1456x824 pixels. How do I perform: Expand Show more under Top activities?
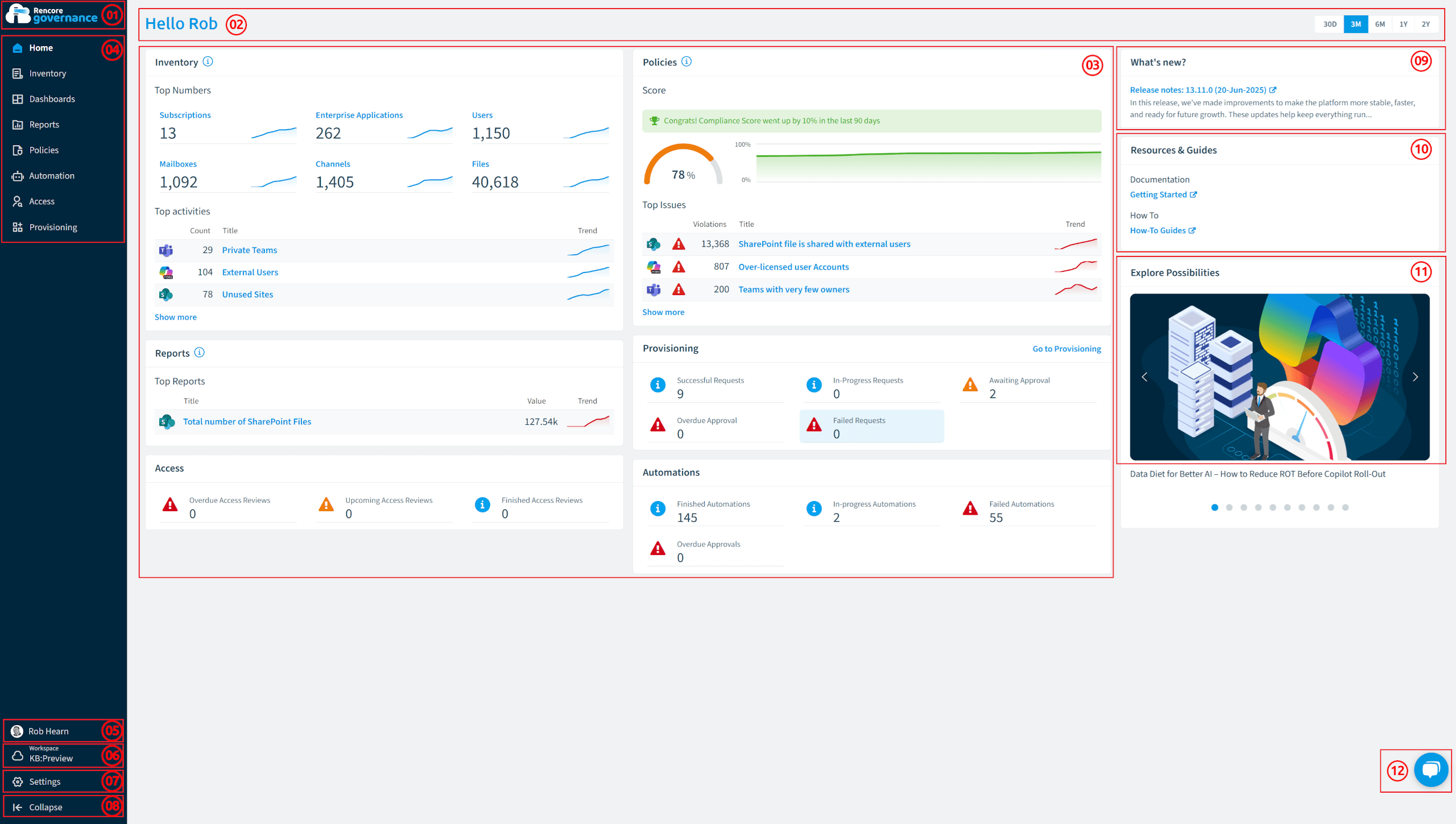pyautogui.click(x=176, y=317)
